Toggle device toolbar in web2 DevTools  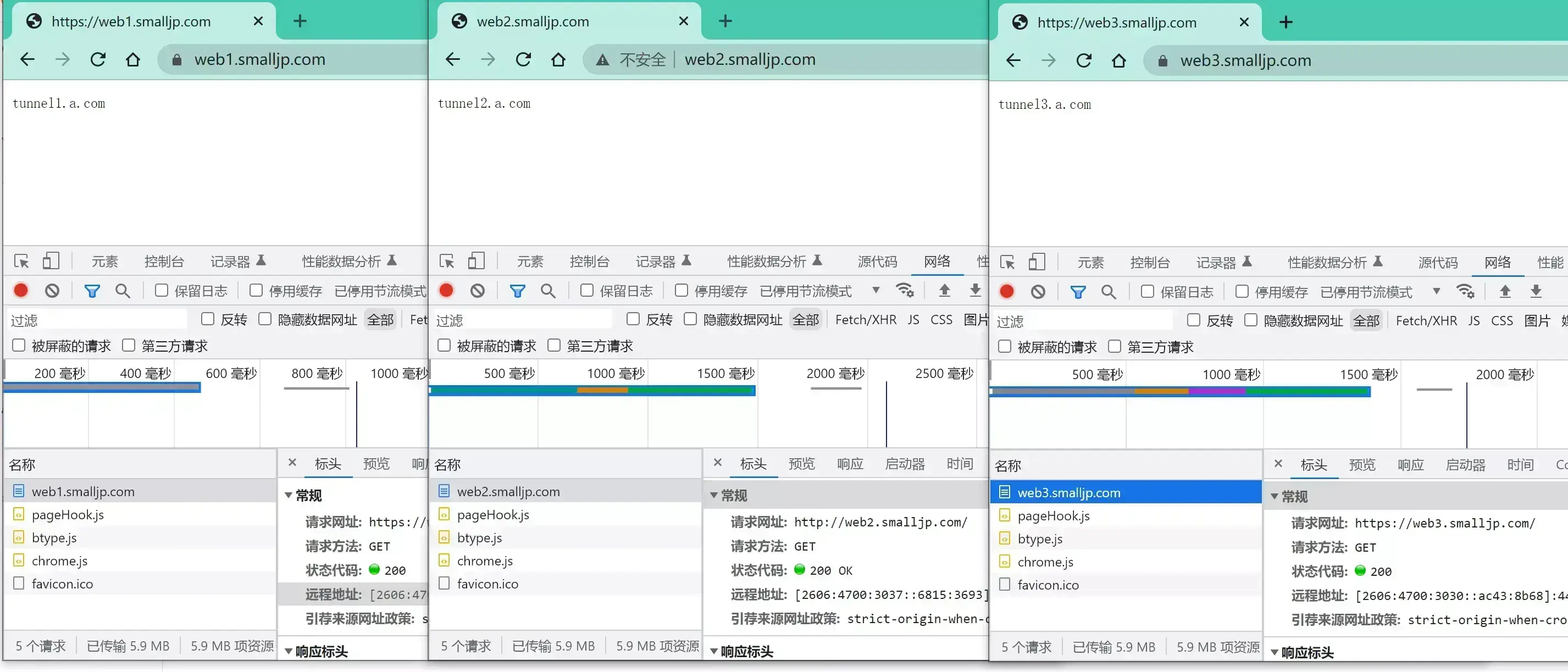pos(476,261)
